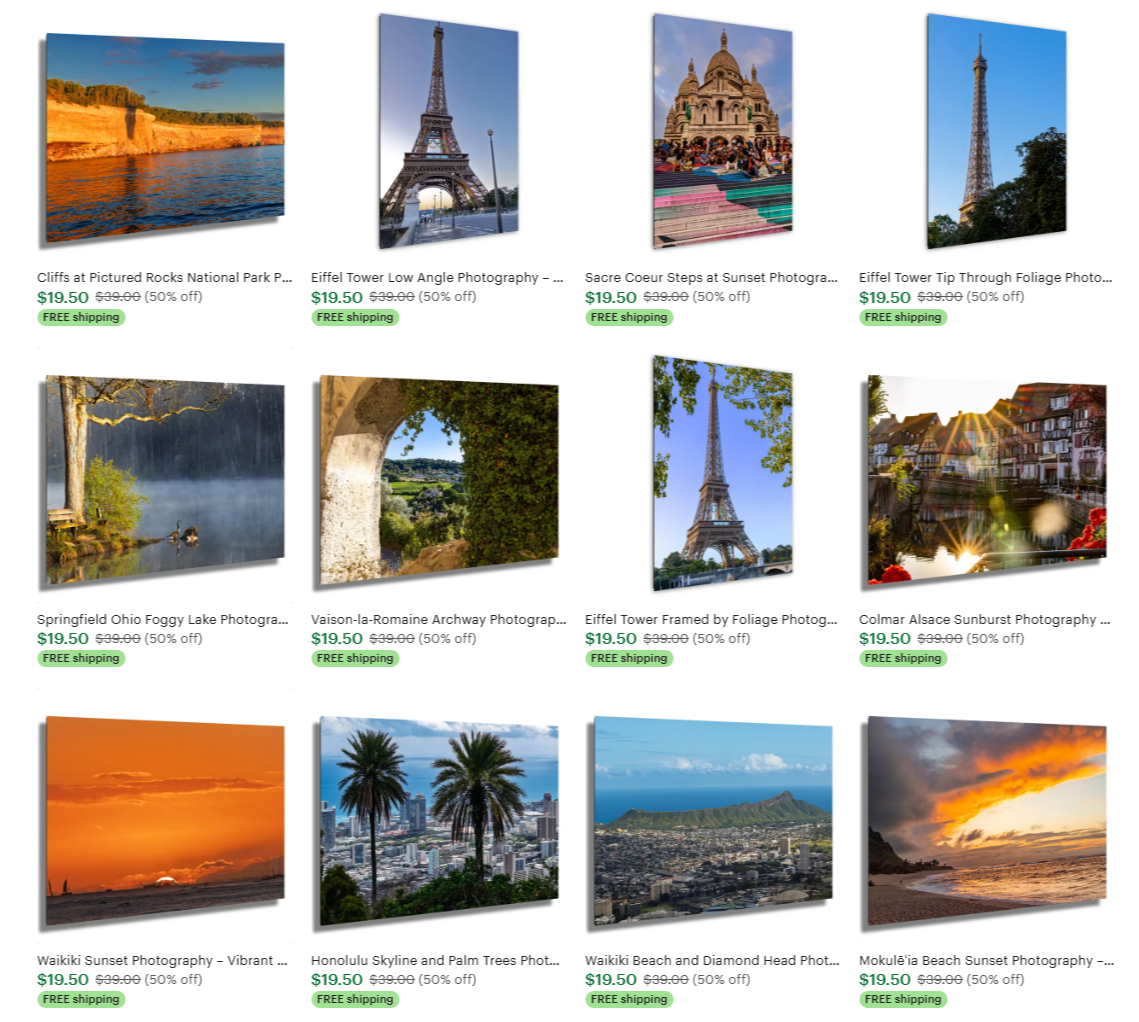
Task: Click the Colmar Alsace Sunburst Photography title
Action: point(984,620)
